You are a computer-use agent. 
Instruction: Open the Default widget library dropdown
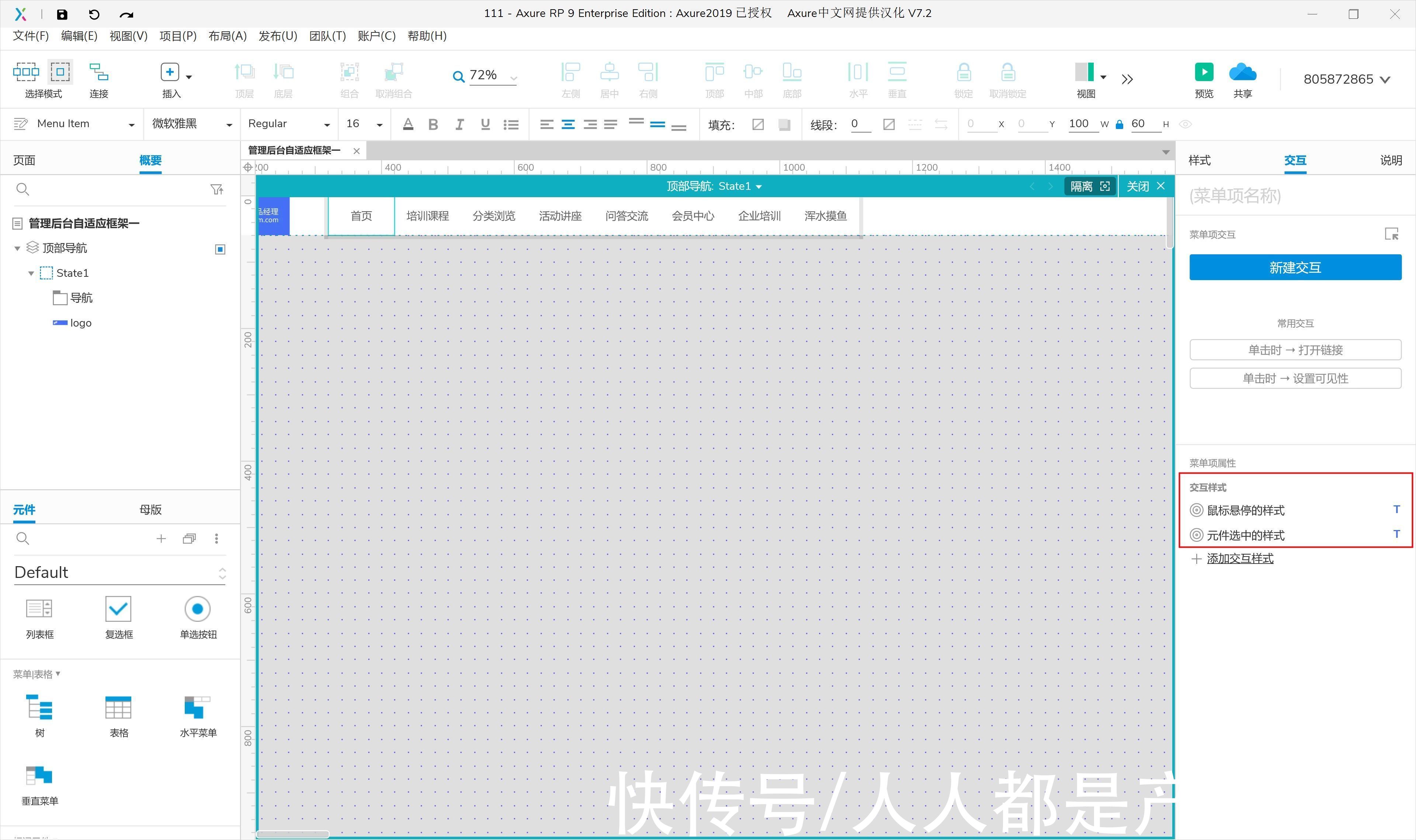(x=120, y=573)
